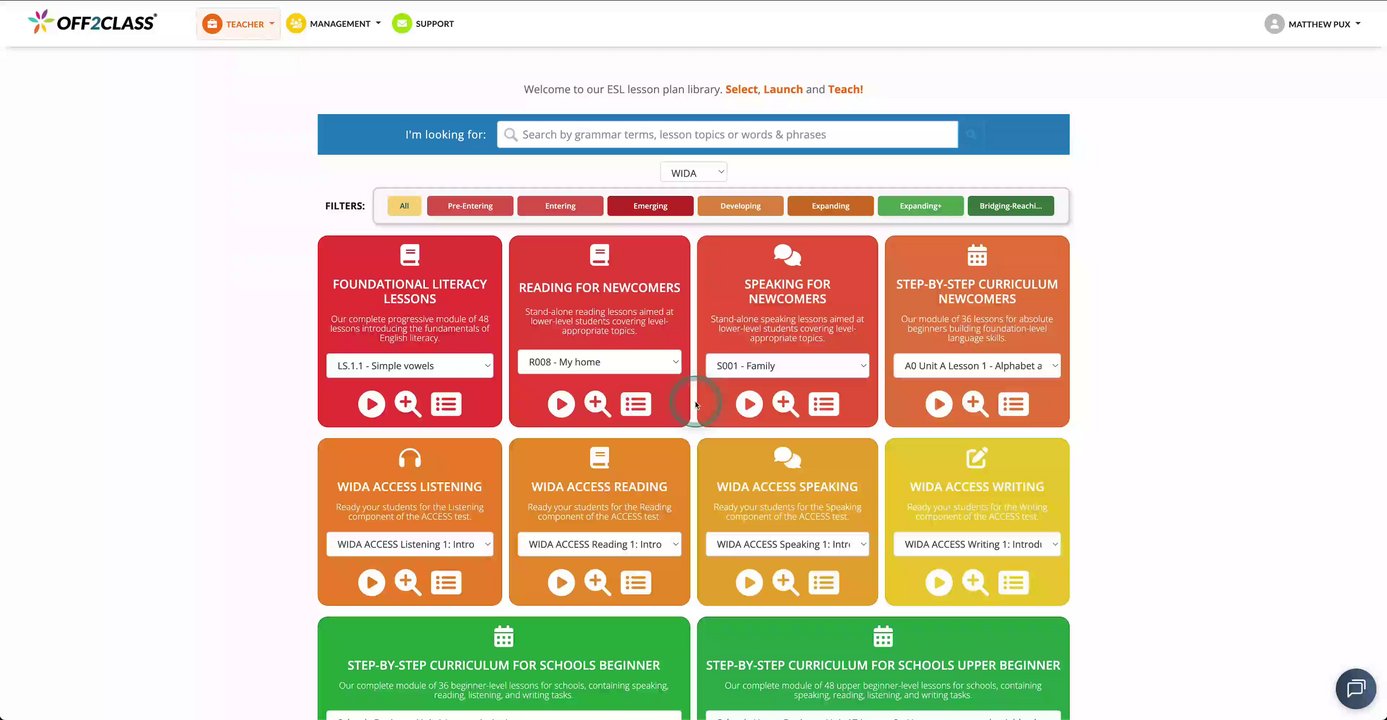Click the Launch link in welcome text
This screenshot has width=1387, height=720.
[x=783, y=89]
